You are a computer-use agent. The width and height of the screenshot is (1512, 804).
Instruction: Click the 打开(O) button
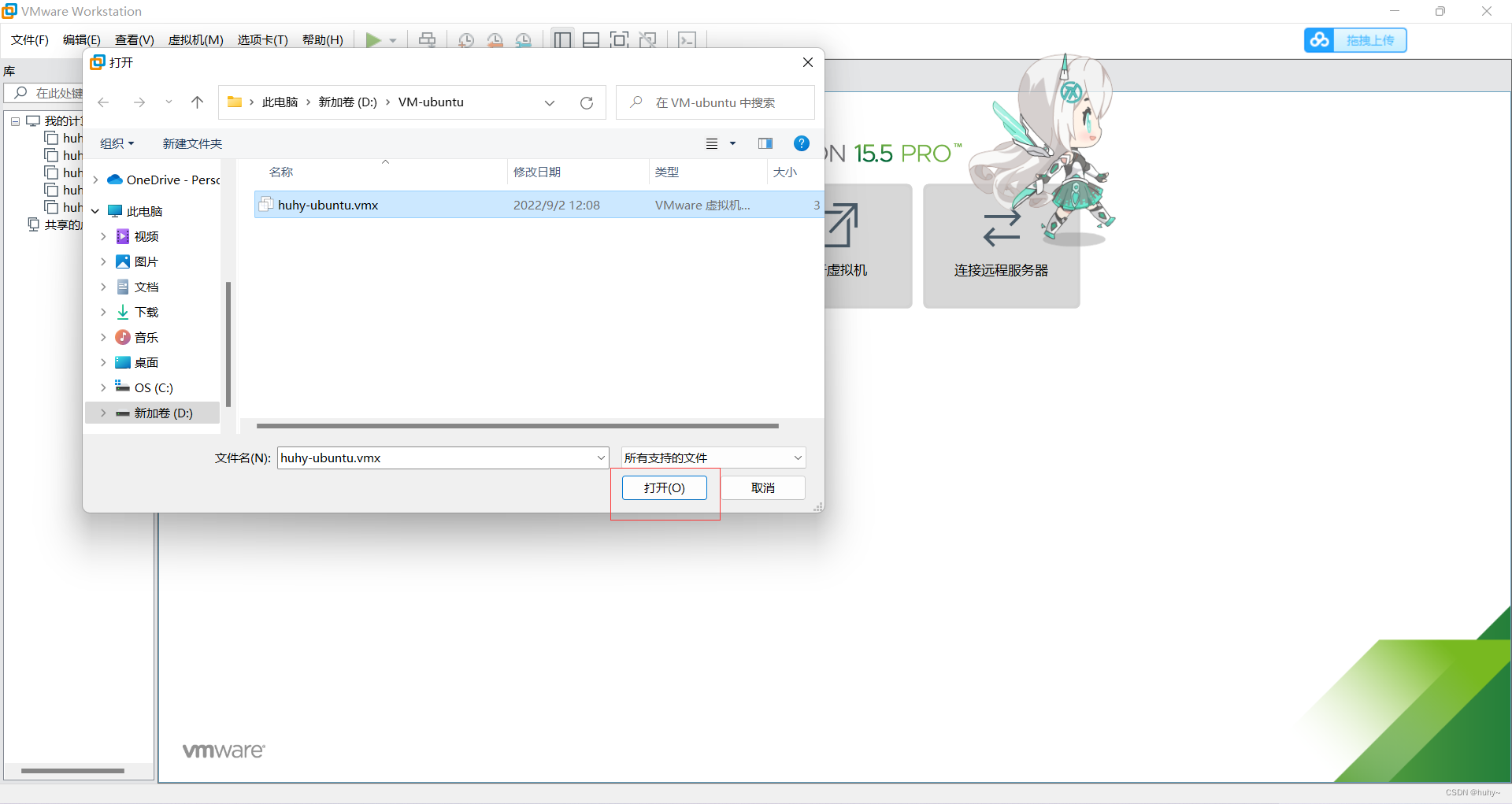[665, 488]
